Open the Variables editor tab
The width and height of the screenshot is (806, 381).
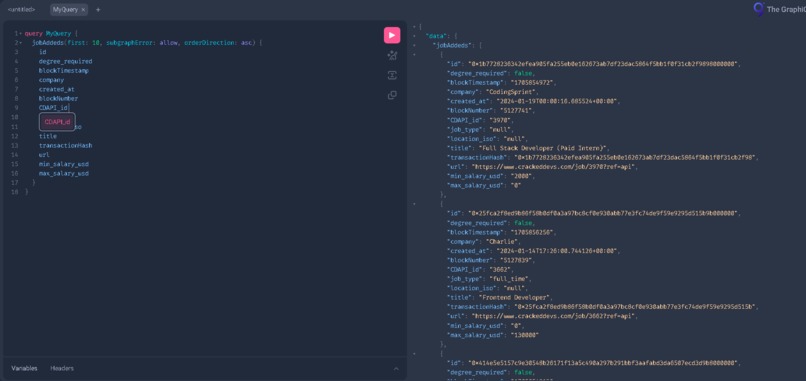(24, 368)
